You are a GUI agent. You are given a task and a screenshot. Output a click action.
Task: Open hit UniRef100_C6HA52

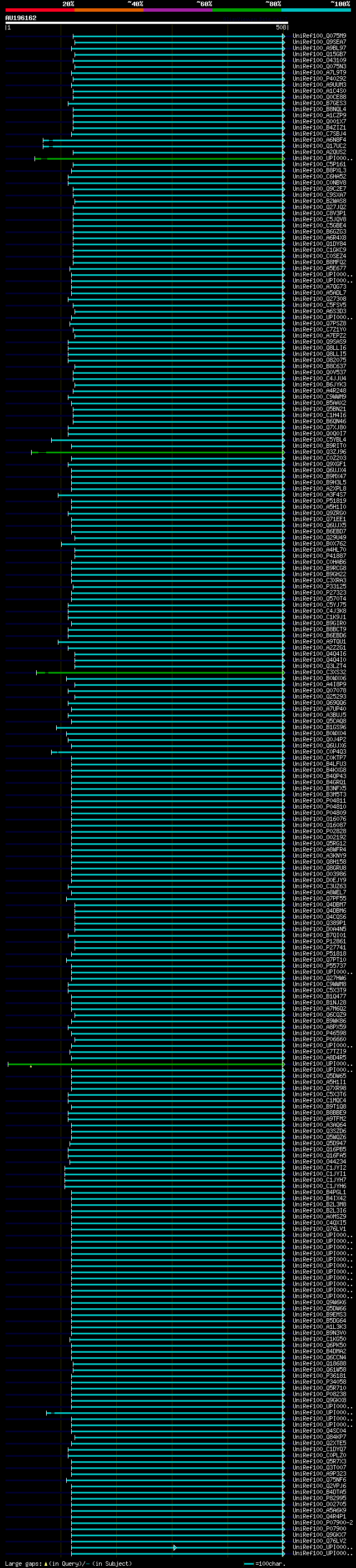tap(319, 176)
